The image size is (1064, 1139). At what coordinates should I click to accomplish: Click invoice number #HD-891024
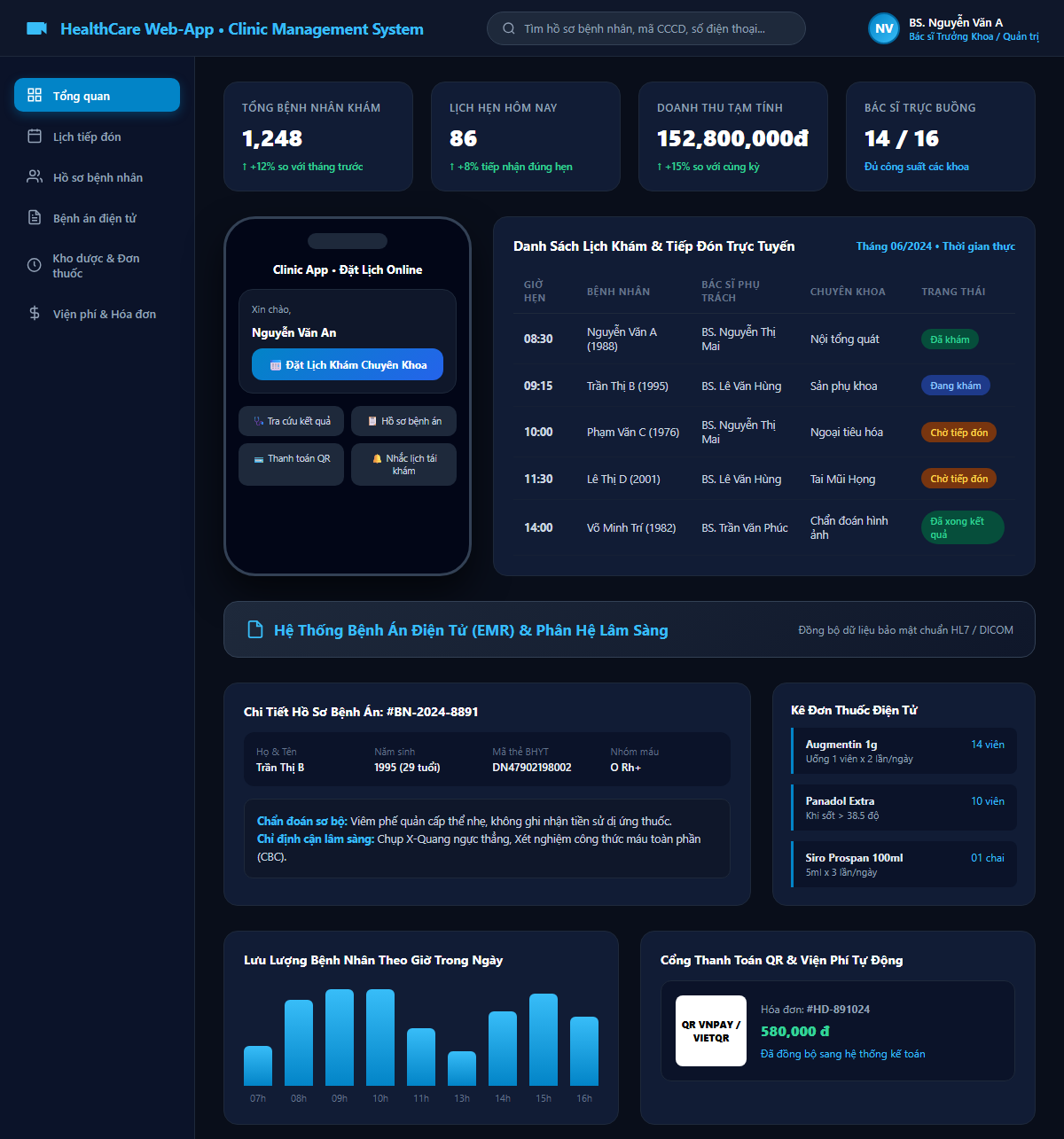pos(838,1010)
